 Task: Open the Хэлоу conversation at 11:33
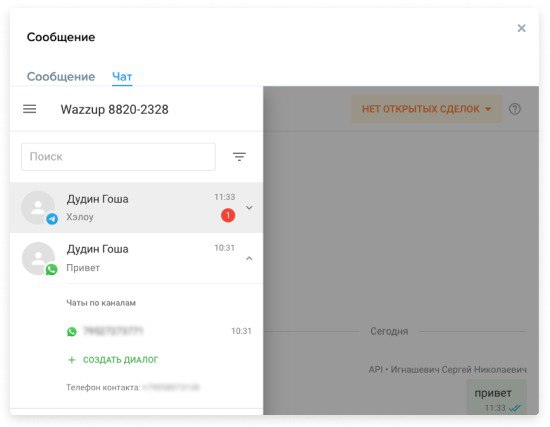(136, 207)
